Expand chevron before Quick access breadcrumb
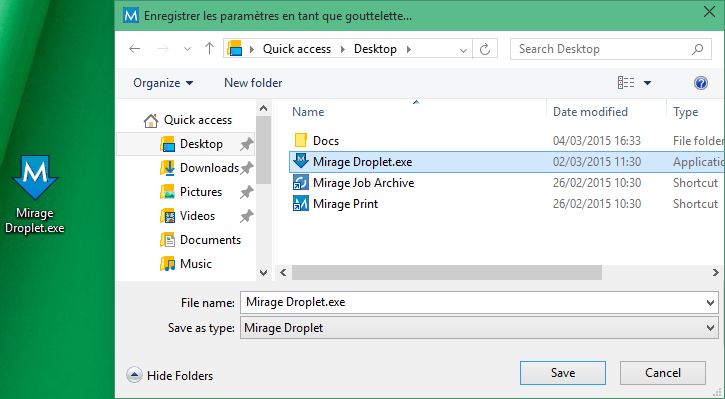 point(252,49)
